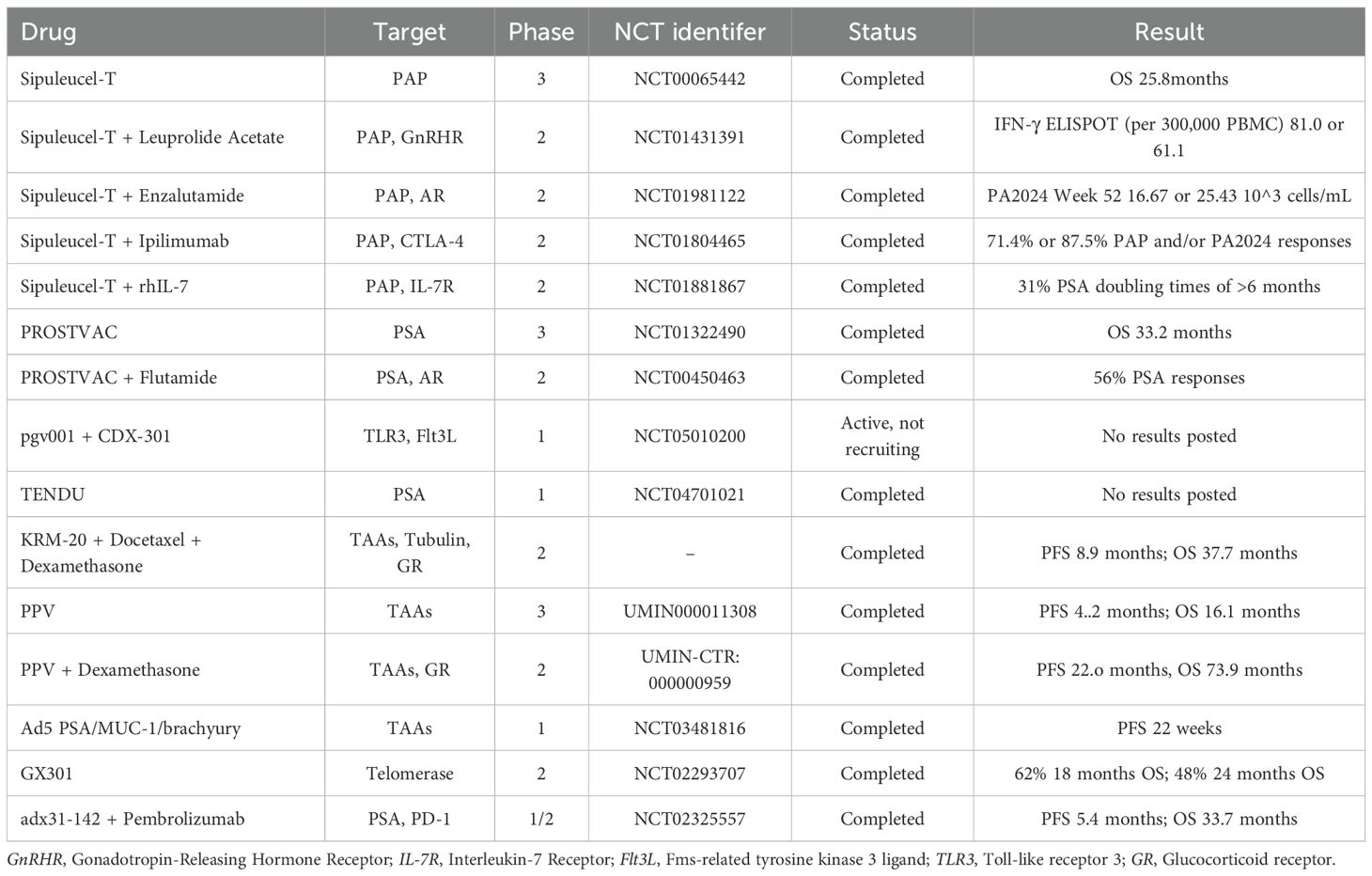
Task: Select the "Active, not recruiting" status cell
Action: (881, 436)
